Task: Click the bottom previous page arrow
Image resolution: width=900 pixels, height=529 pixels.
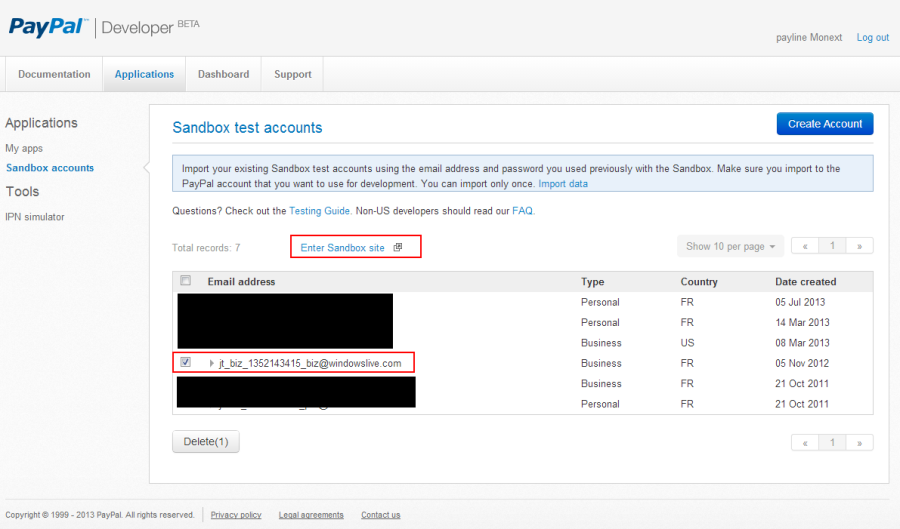Action: click(804, 442)
